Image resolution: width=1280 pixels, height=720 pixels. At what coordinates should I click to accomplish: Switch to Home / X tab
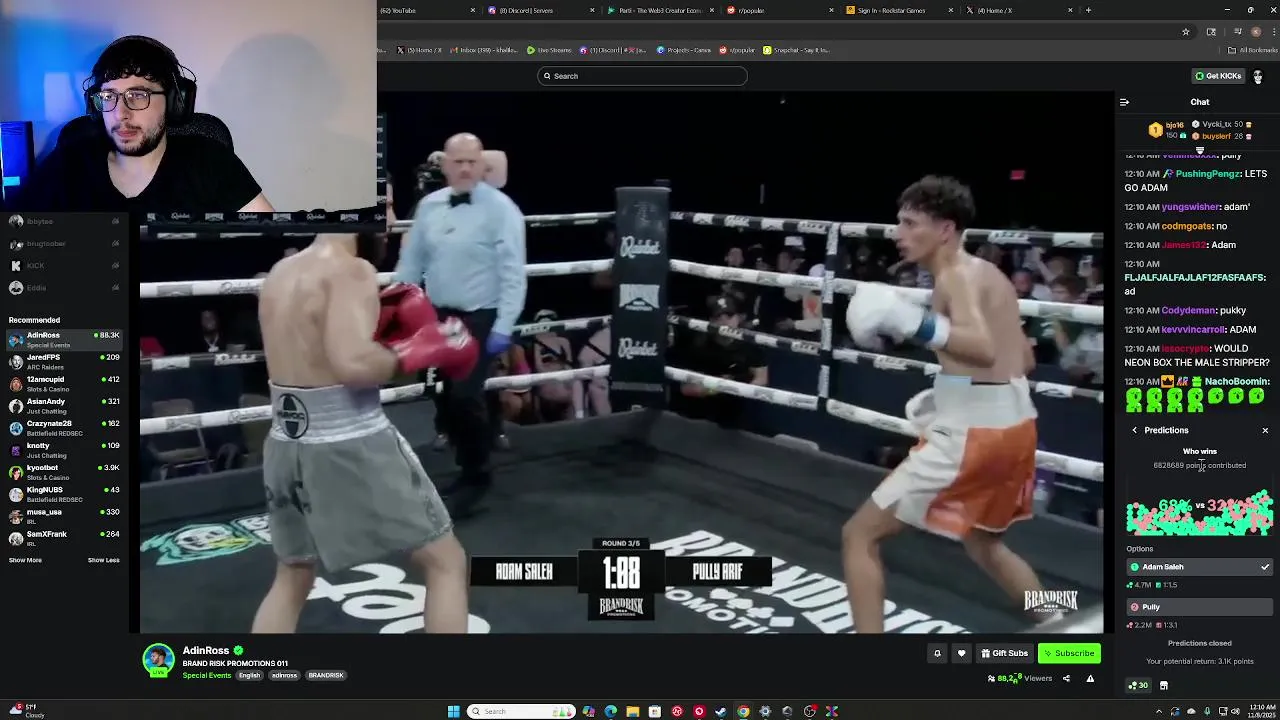pyautogui.click(x=1019, y=10)
